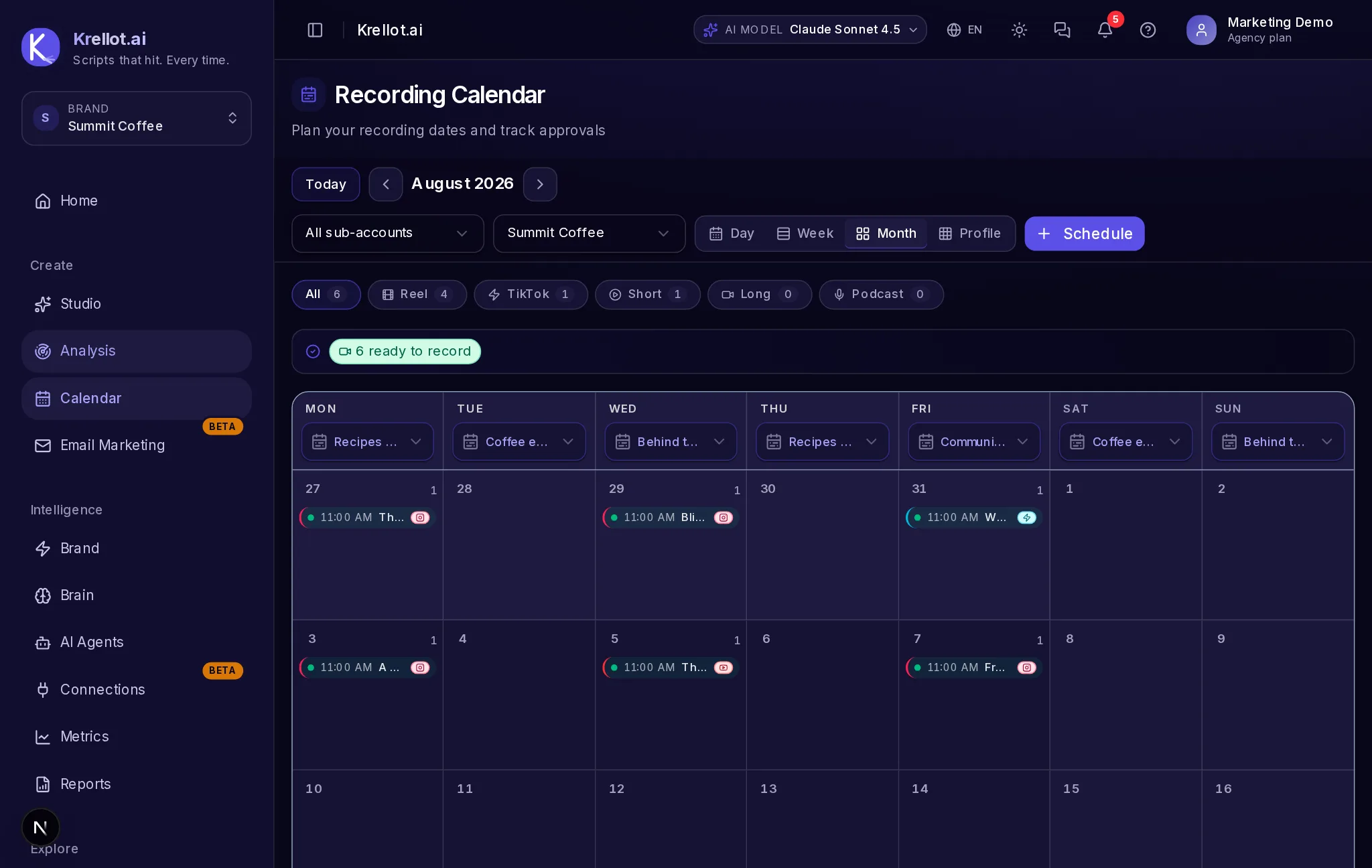This screenshot has height=868, width=1372.
Task: Open Calendar in sidebar
Action: [x=137, y=399]
